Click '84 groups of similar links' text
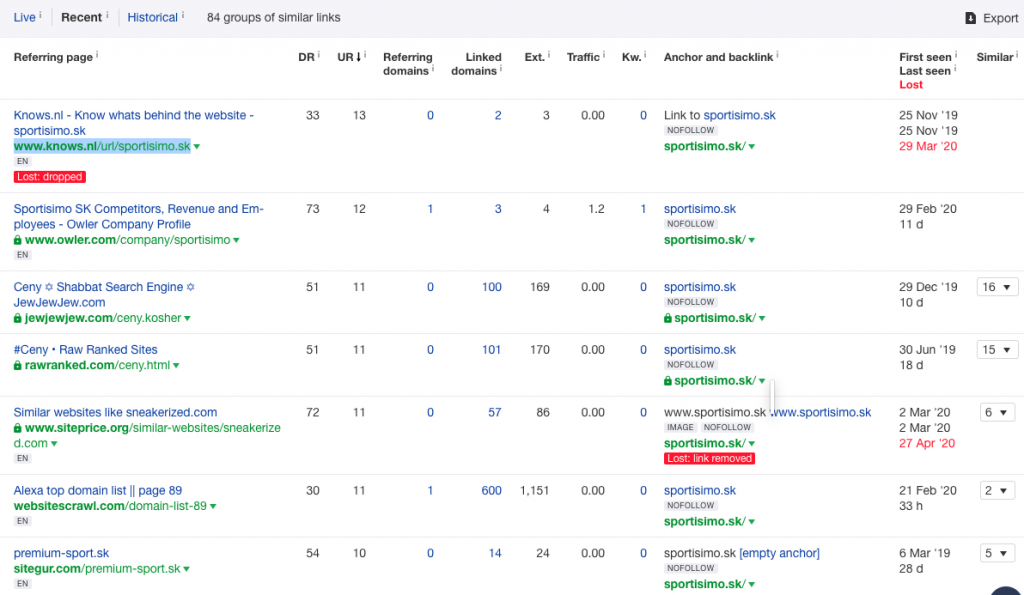The height and width of the screenshot is (595, 1024). tap(274, 18)
